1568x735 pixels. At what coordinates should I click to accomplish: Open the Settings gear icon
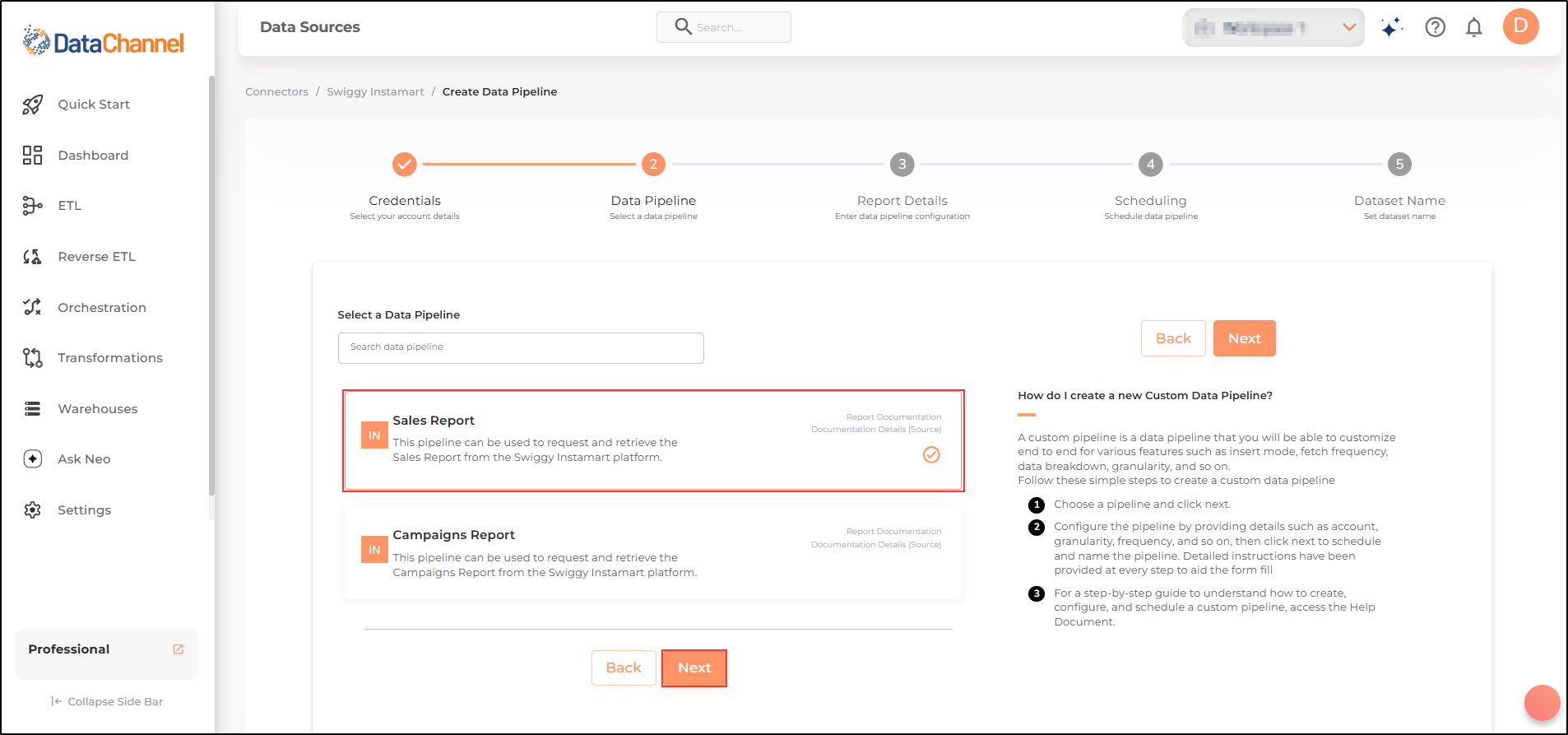coord(32,510)
